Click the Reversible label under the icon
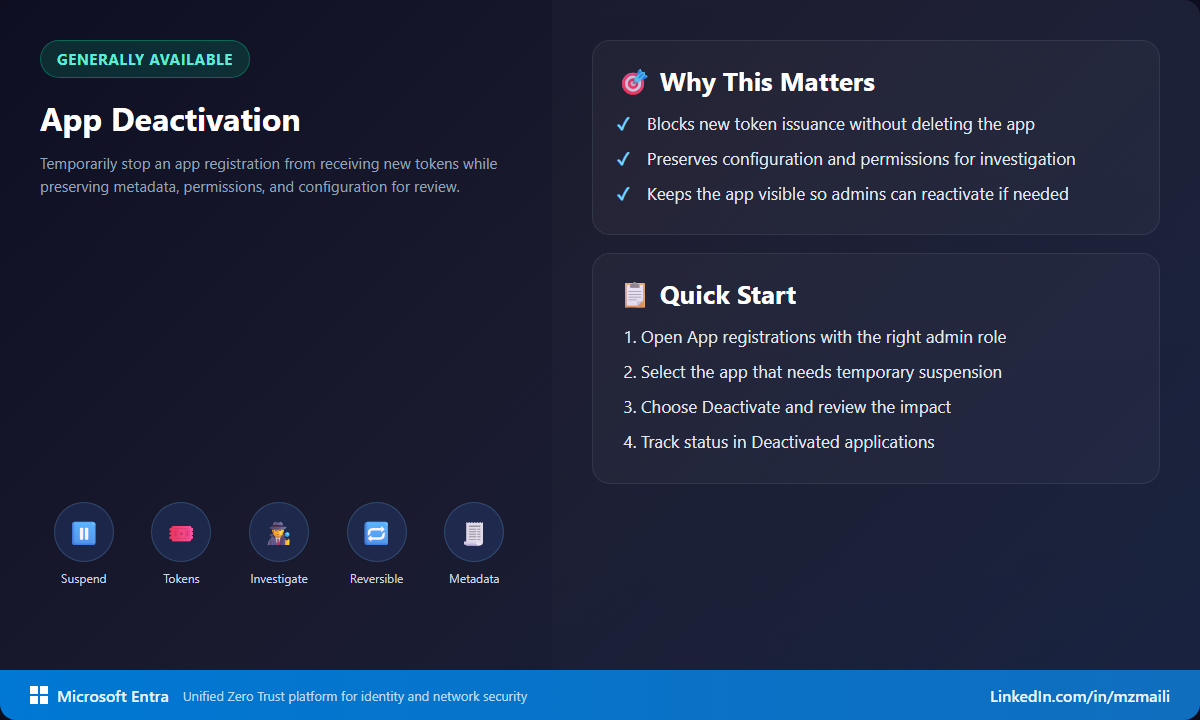The width and height of the screenshot is (1200, 720). tap(377, 579)
